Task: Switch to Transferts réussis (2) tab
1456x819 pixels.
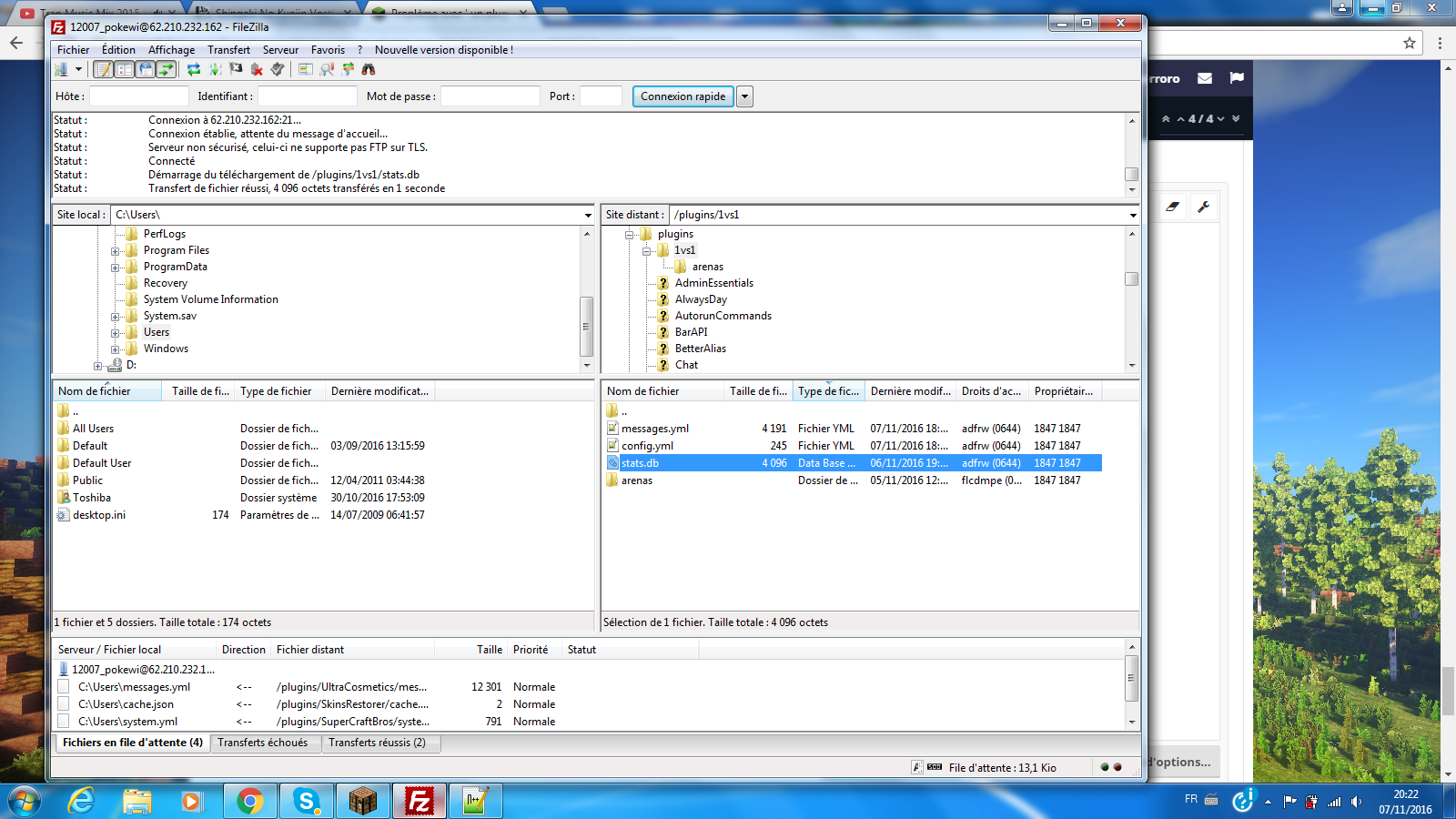Action: (x=378, y=743)
